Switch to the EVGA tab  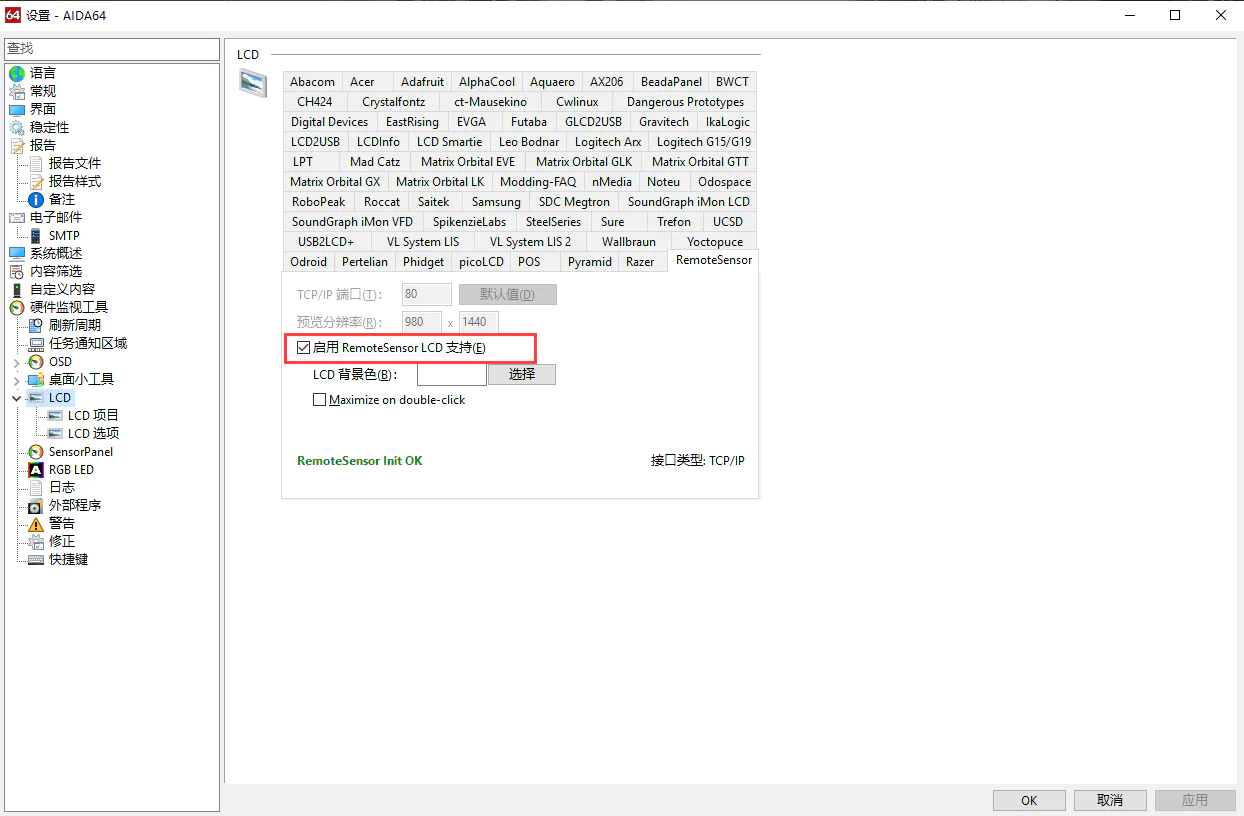471,122
